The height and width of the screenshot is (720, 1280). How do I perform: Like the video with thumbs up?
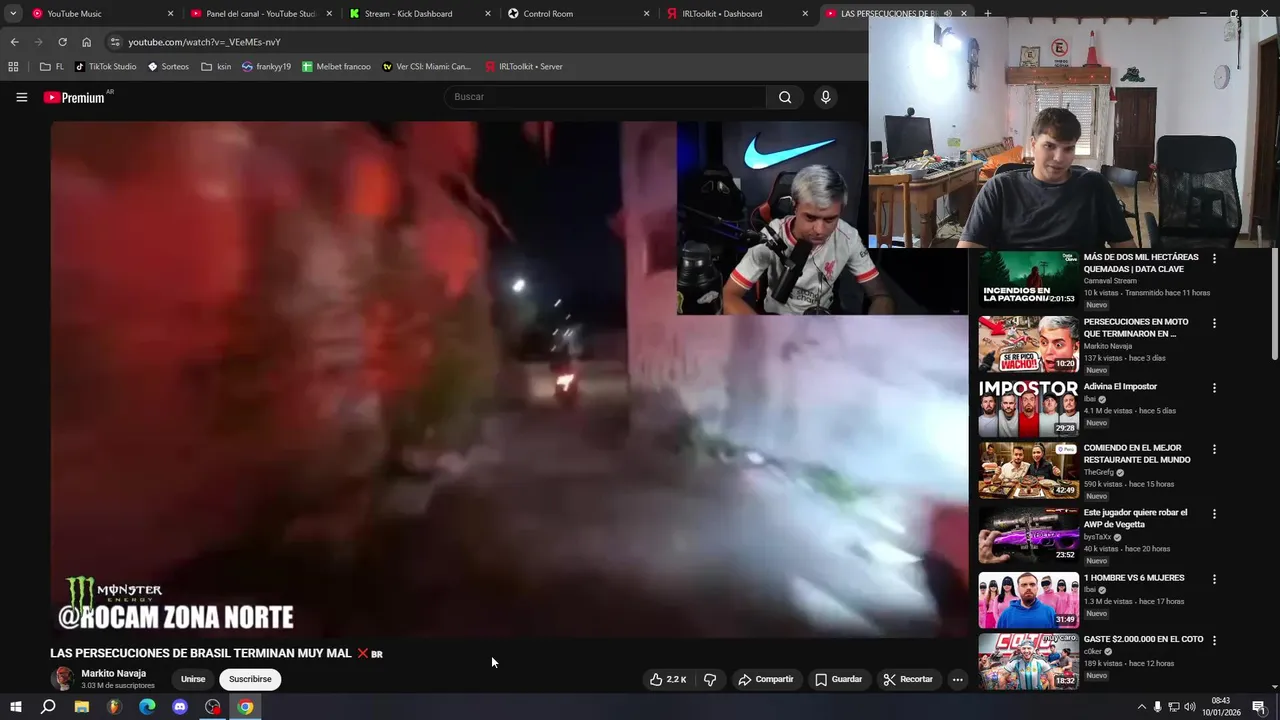pyautogui.click(x=668, y=679)
